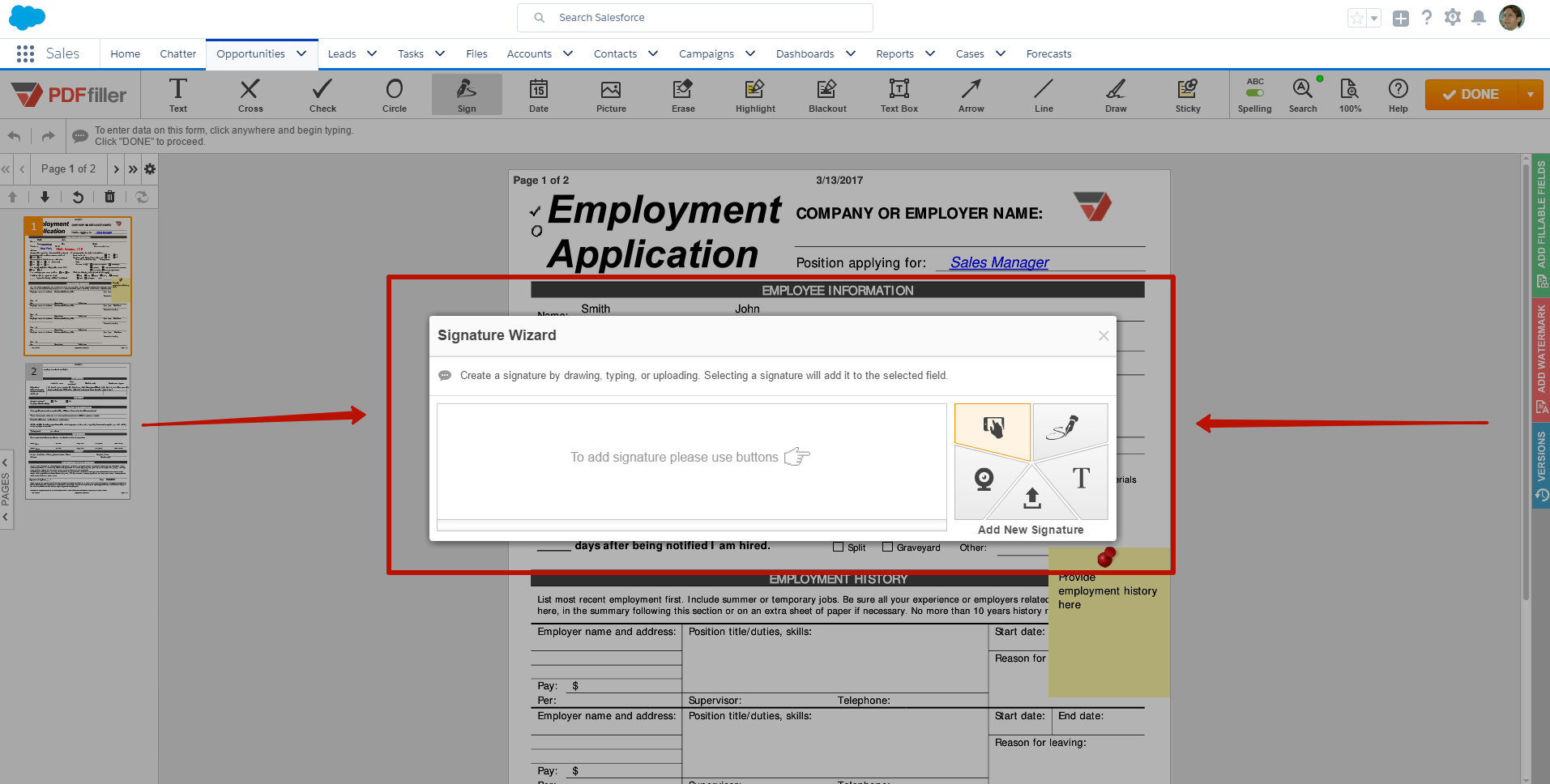Open the Salesforce App Launcher
The image size is (1550, 784).
[25, 53]
